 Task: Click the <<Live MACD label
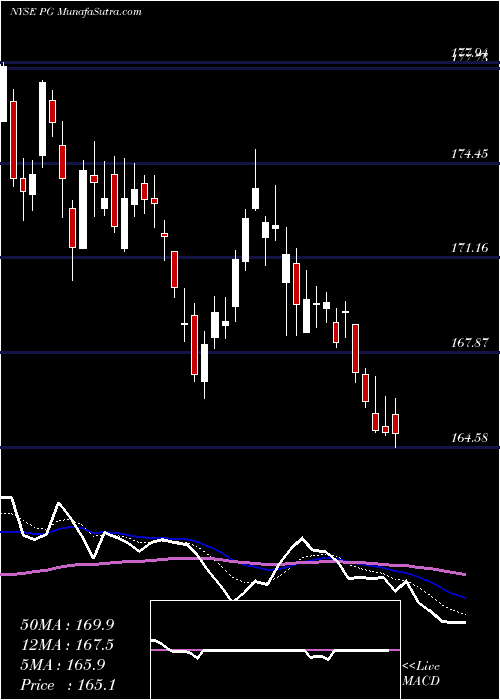pyautogui.click(x=421, y=674)
